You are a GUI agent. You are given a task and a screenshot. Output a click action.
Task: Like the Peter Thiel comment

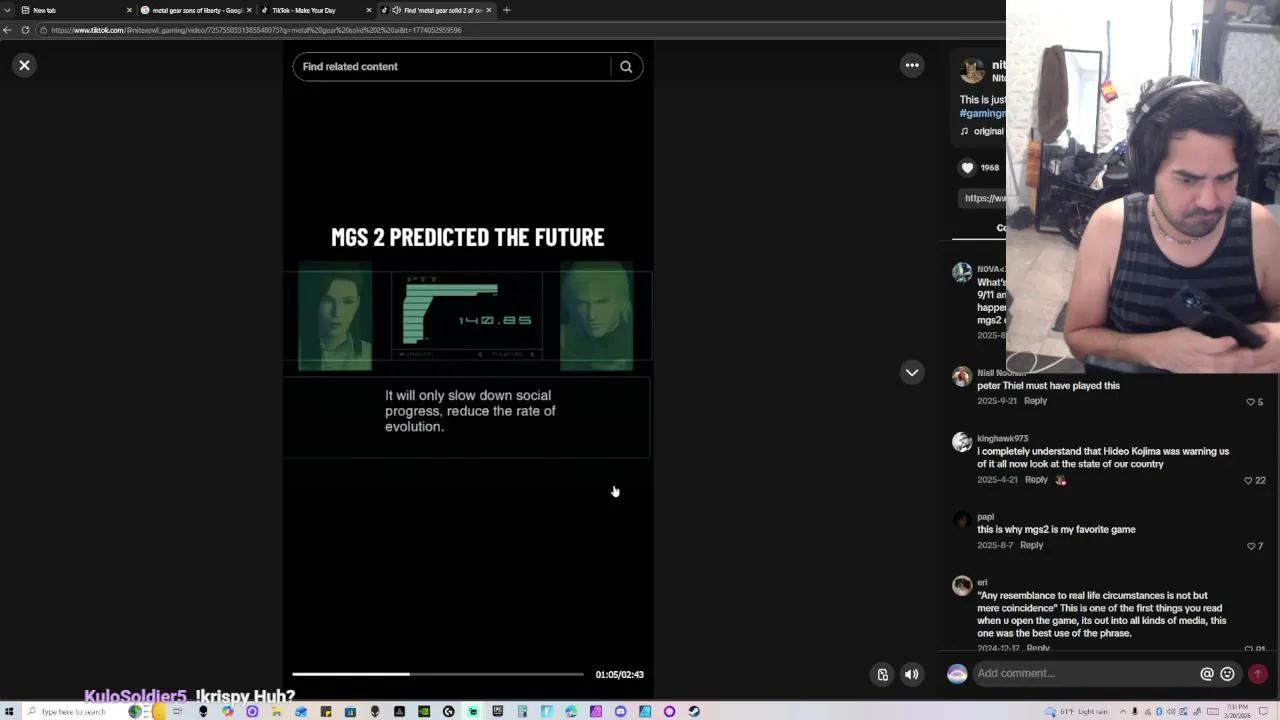(x=1250, y=402)
